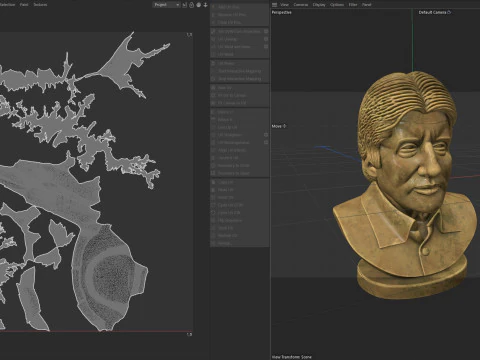Open the Project dropdown in UV editor
Viewport: 480px width, 360px height.
[166, 5]
